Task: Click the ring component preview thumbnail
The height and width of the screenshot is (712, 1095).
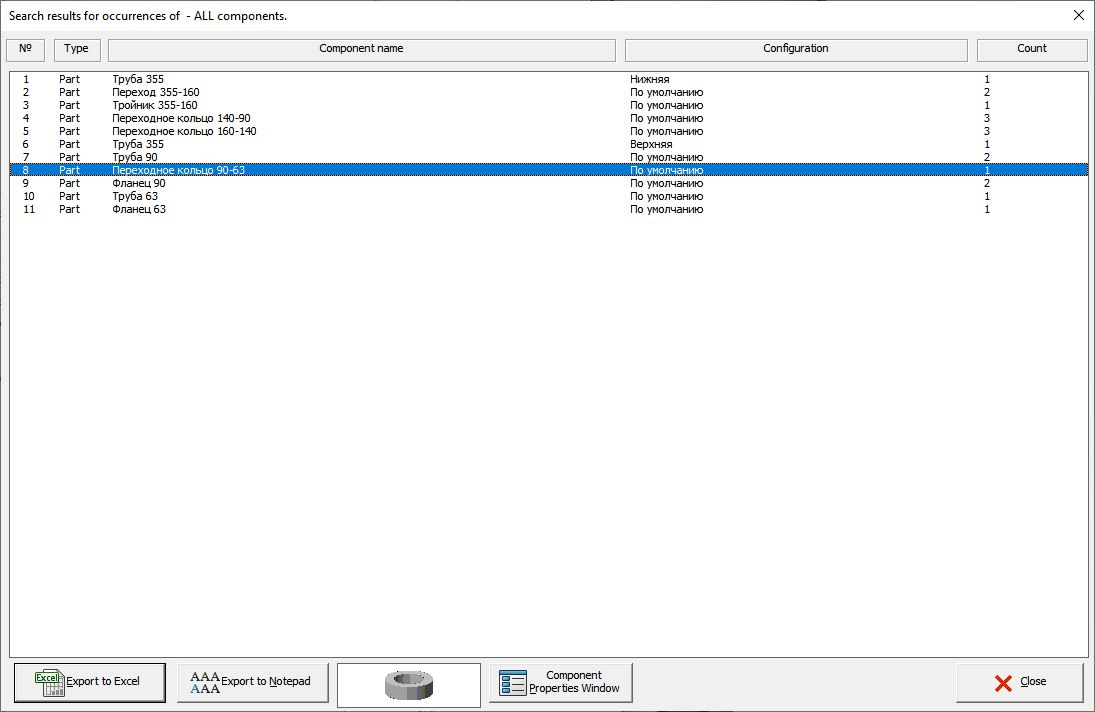Action: 409,685
